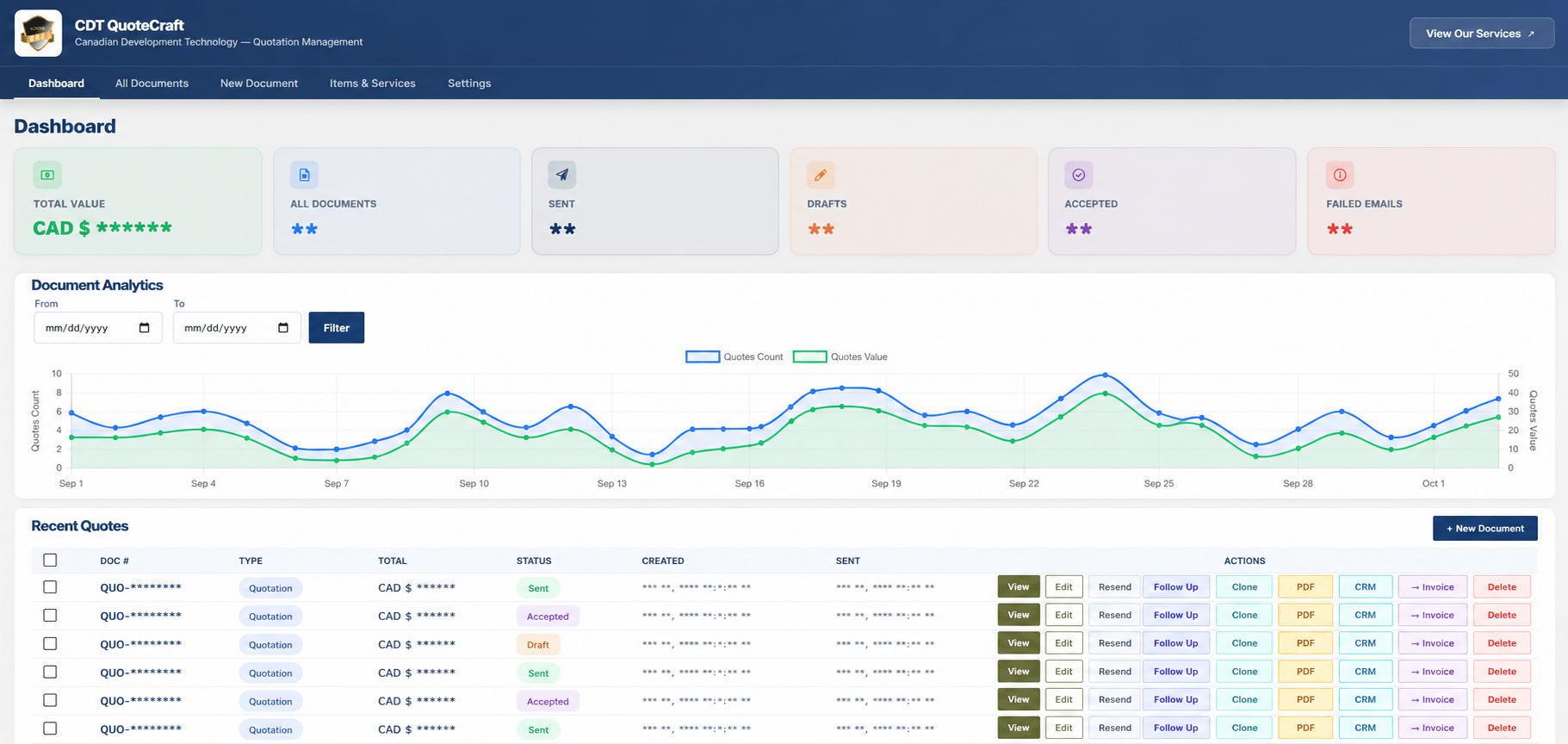Click the Sent card paper-plane icon
This screenshot has height=744, width=1568.
coord(562,175)
